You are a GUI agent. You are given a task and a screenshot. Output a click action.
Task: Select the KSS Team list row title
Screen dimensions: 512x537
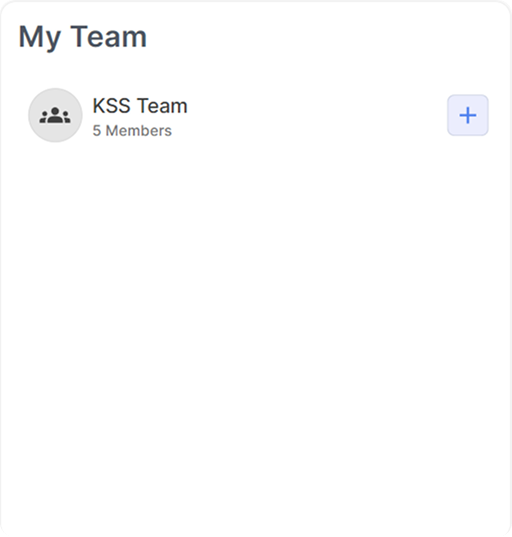(x=140, y=106)
